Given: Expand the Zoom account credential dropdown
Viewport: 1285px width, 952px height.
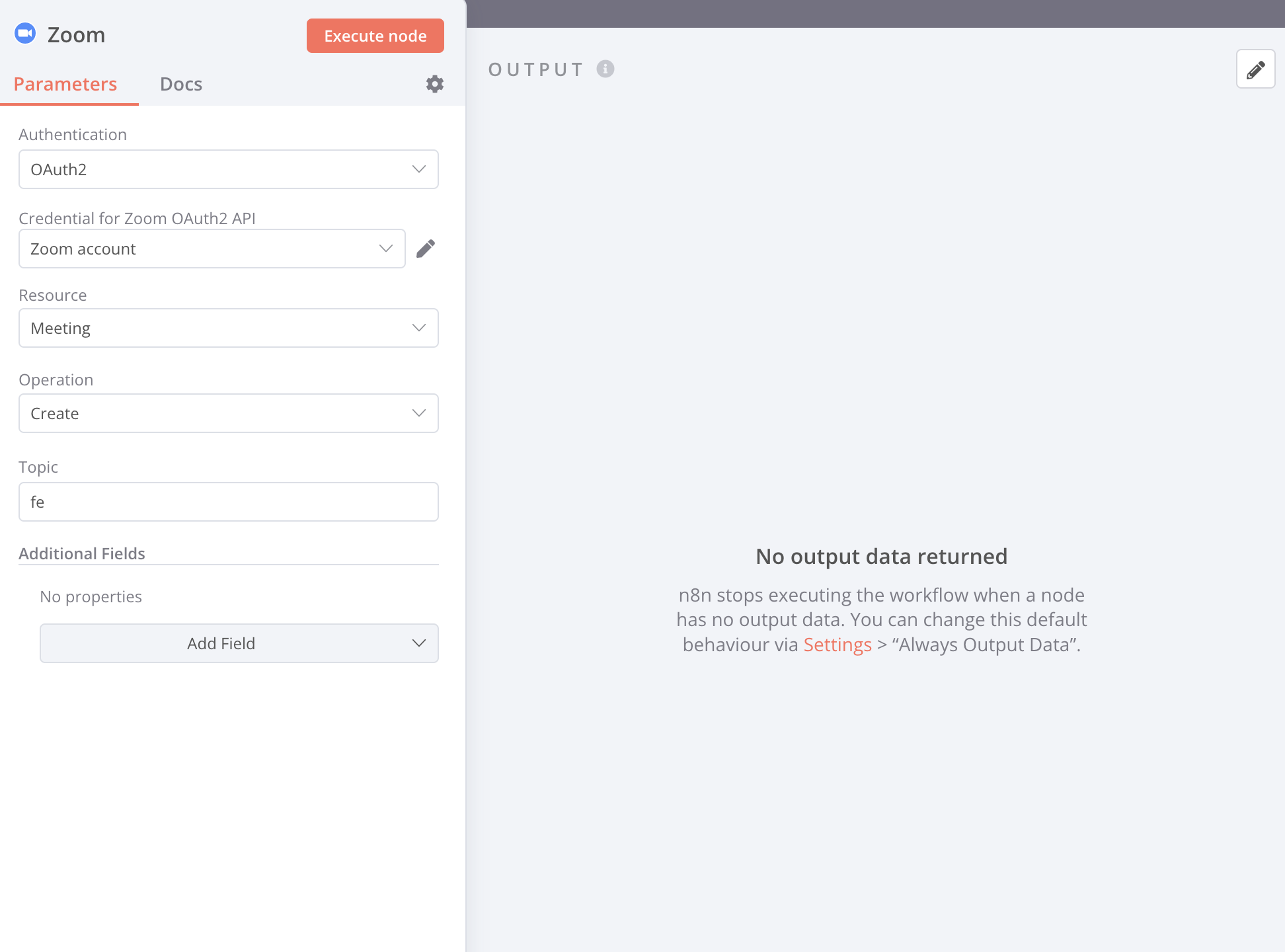Looking at the screenshot, I should [212, 249].
